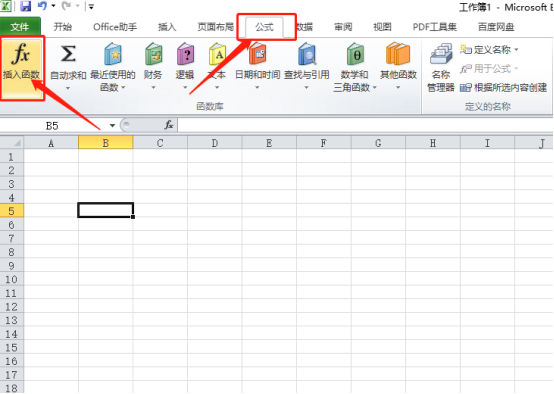
Task: Click Create from Selection (根据所选内容创建)
Action: [x=503, y=87]
